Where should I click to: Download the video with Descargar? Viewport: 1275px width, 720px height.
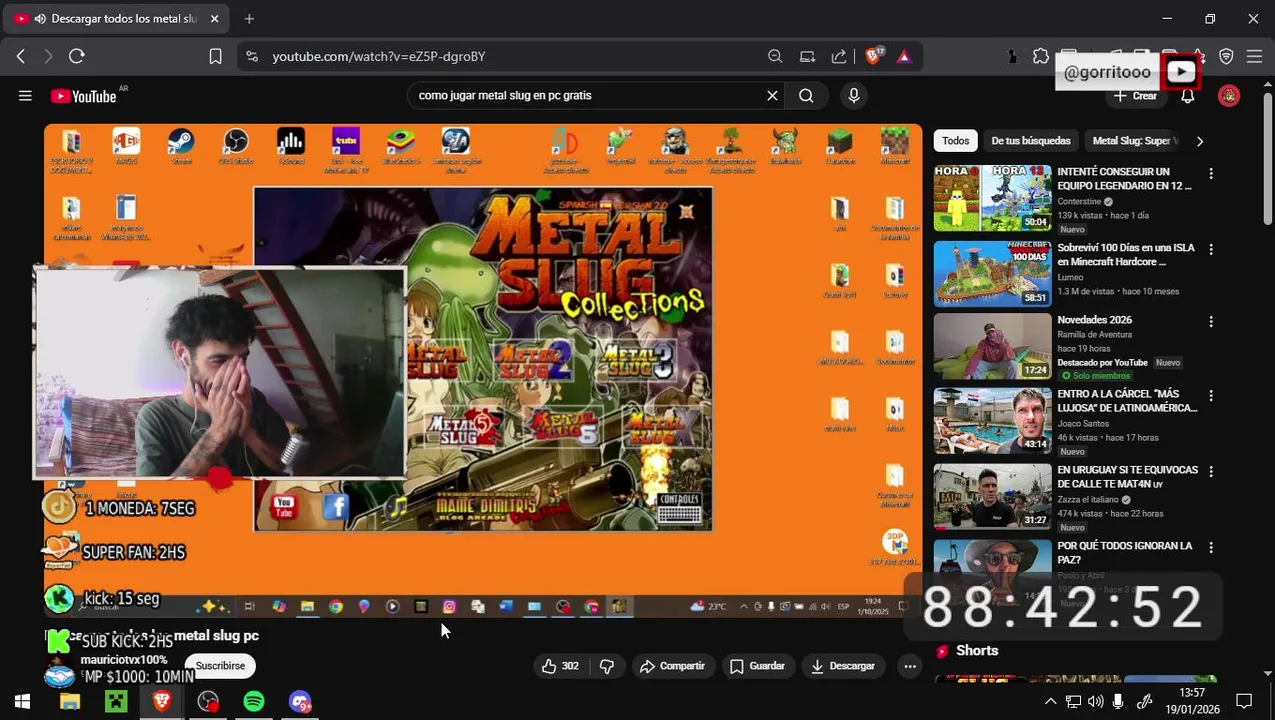[x=842, y=666]
